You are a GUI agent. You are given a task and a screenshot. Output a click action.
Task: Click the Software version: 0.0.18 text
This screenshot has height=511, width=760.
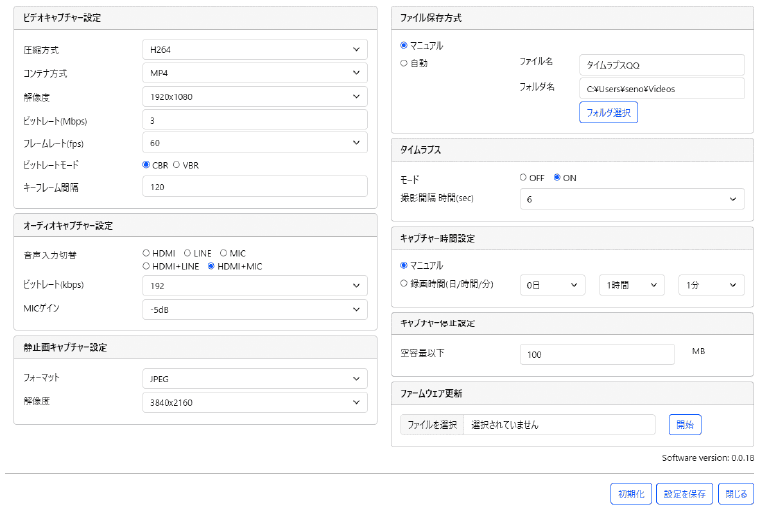coord(708,458)
